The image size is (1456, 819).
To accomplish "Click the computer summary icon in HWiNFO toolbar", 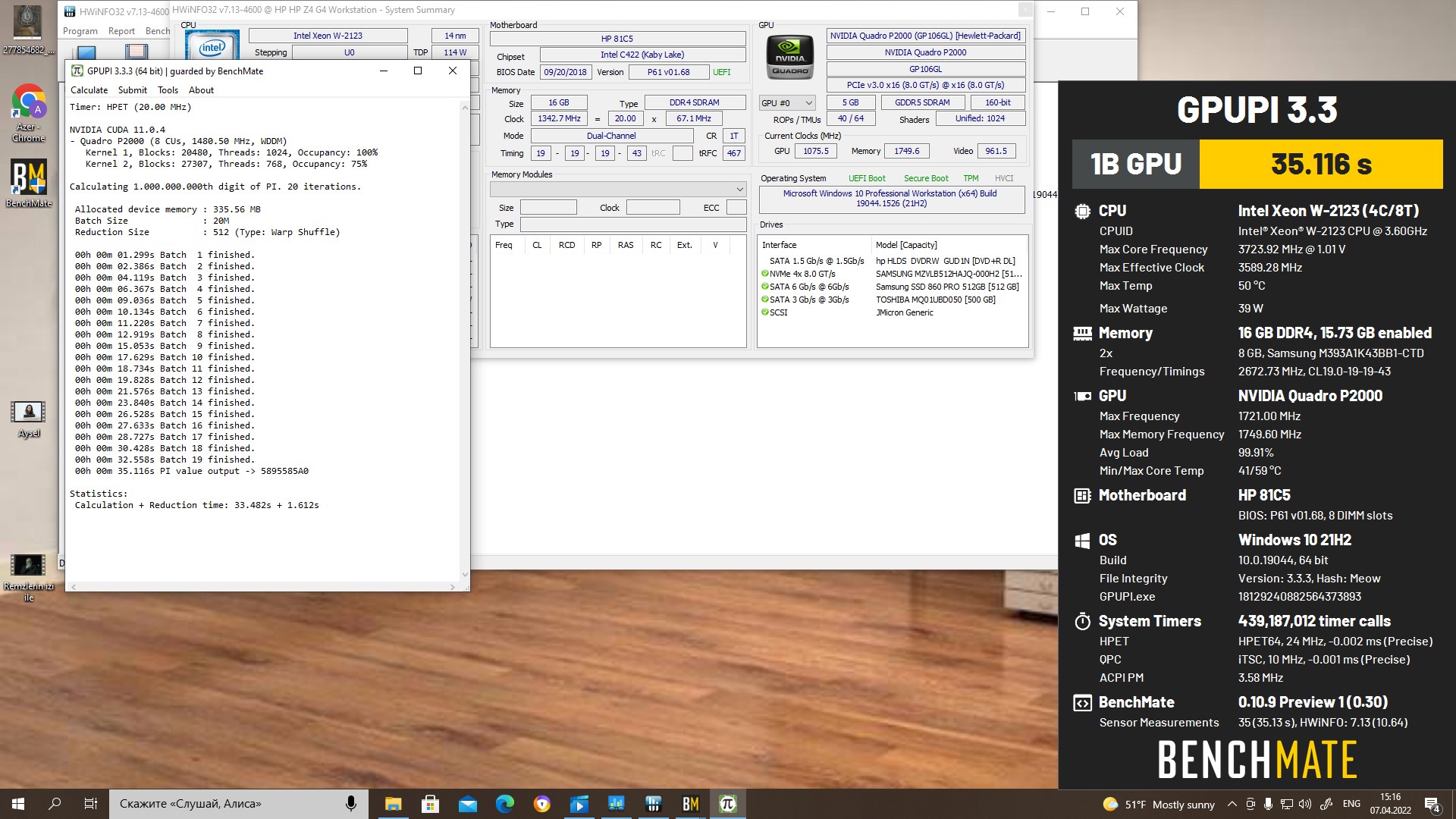I will [x=86, y=52].
